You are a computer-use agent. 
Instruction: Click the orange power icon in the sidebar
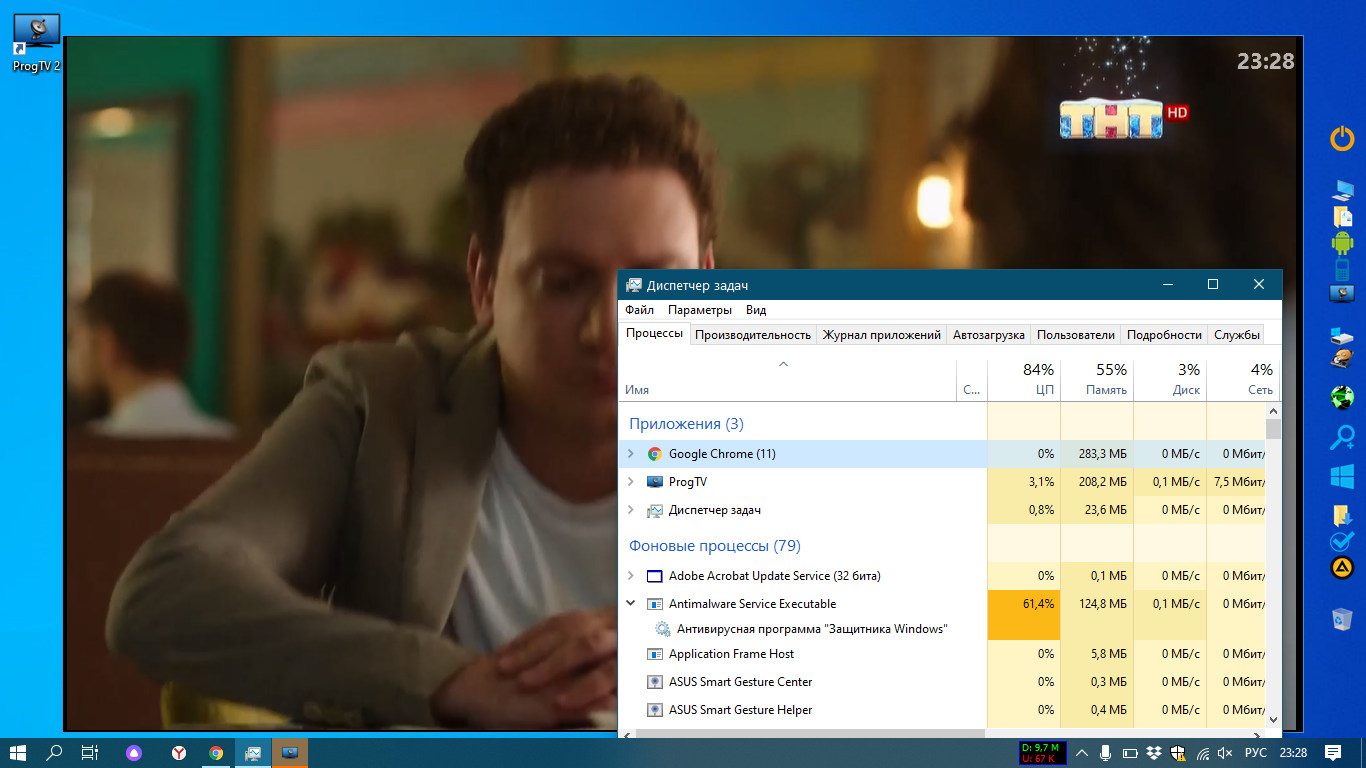coord(1341,139)
